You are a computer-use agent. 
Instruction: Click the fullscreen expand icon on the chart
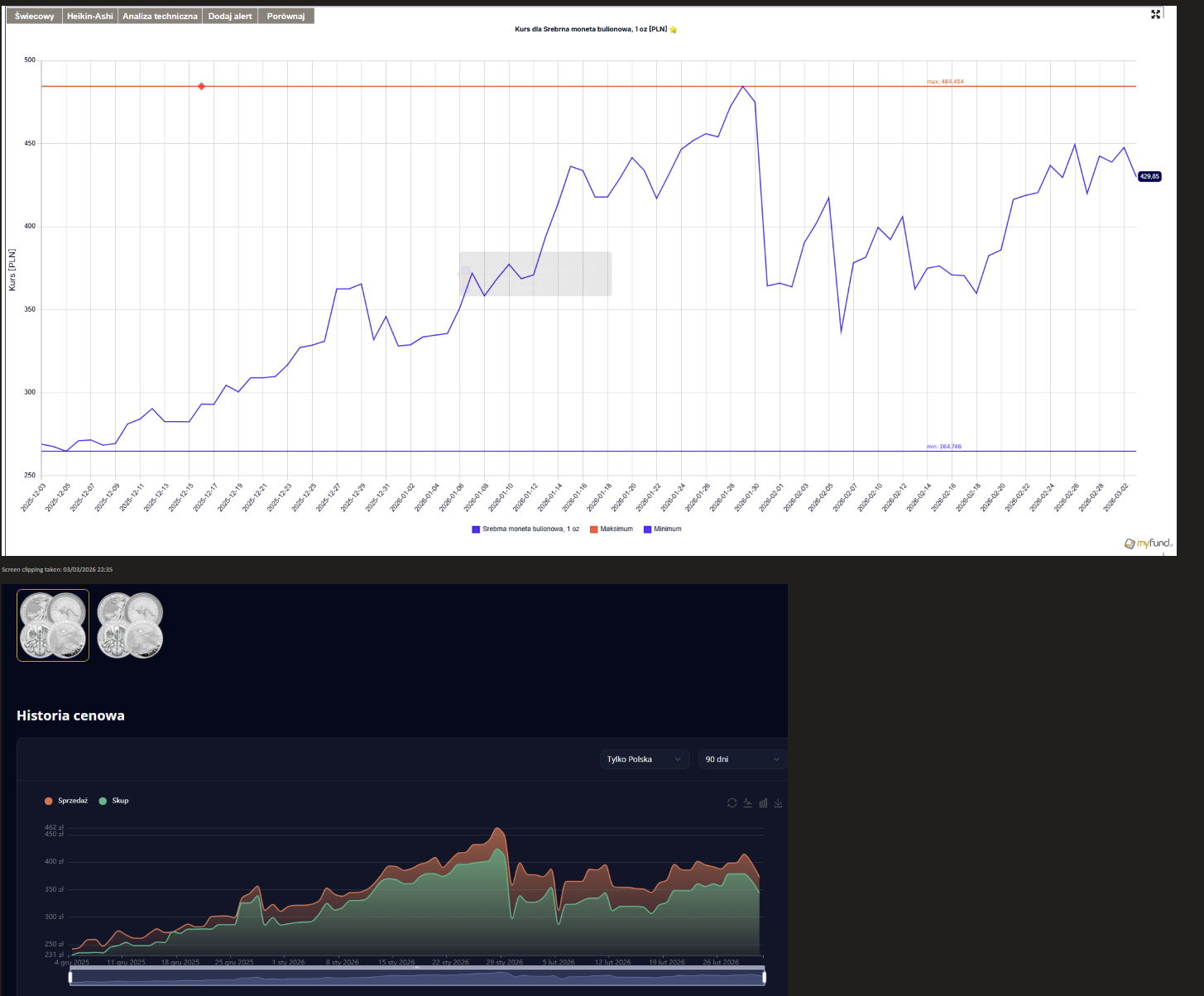click(1156, 14)
